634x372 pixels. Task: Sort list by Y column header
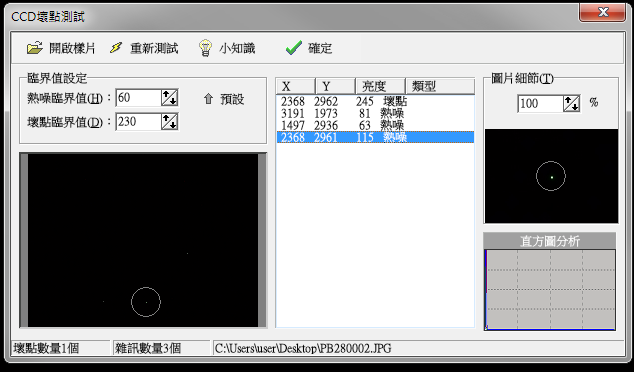tap(335, 86)
